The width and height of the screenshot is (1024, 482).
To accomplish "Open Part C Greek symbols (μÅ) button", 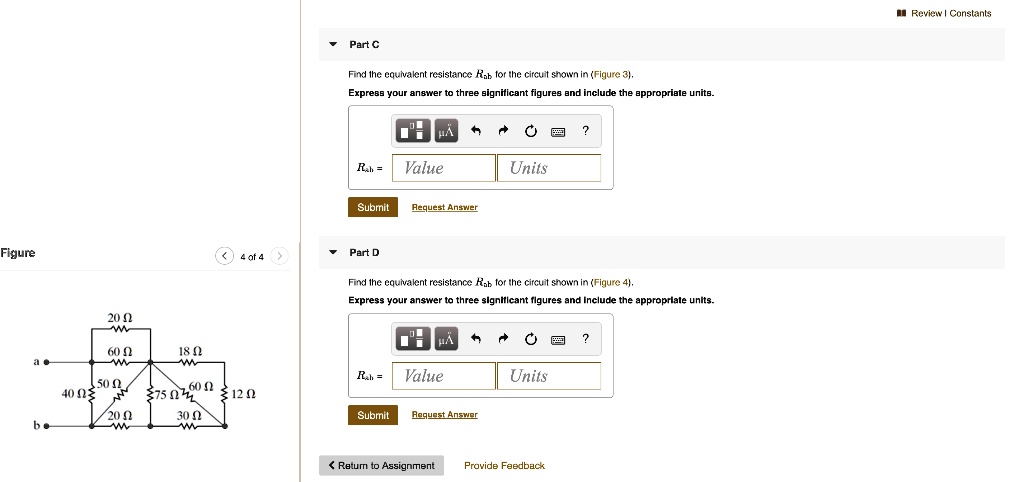I will (x=445, y=131).
